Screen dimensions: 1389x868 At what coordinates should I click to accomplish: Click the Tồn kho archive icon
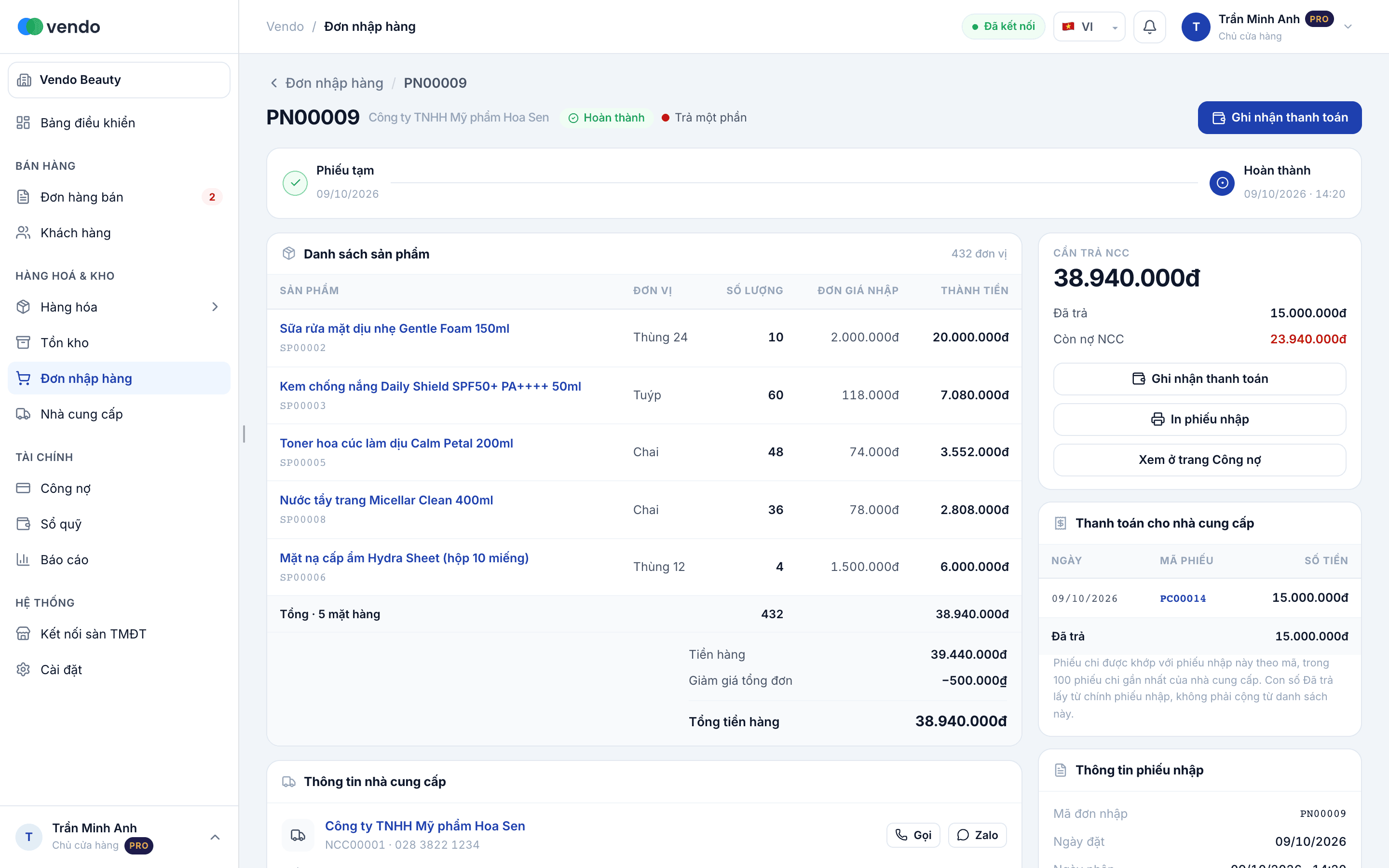pos(23,343)
